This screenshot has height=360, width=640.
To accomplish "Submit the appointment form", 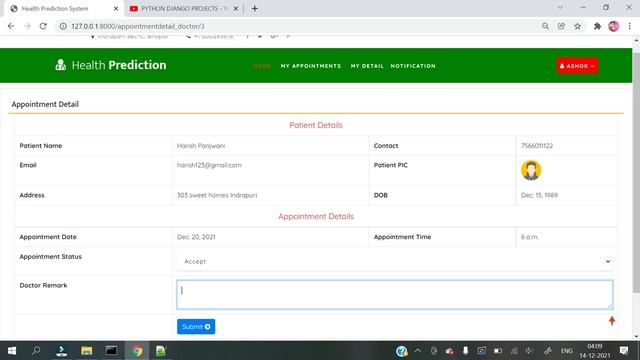I will (196, 327).
